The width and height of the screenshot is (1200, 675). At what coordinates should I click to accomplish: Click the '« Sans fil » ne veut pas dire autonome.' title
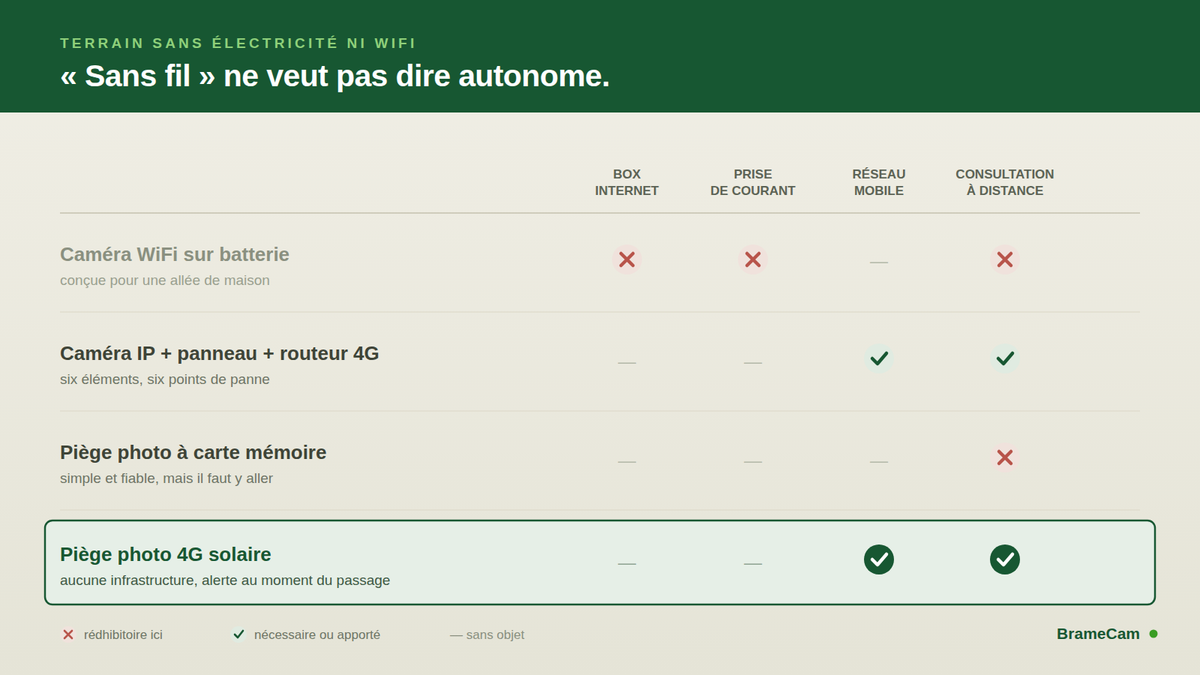point(335,76)
